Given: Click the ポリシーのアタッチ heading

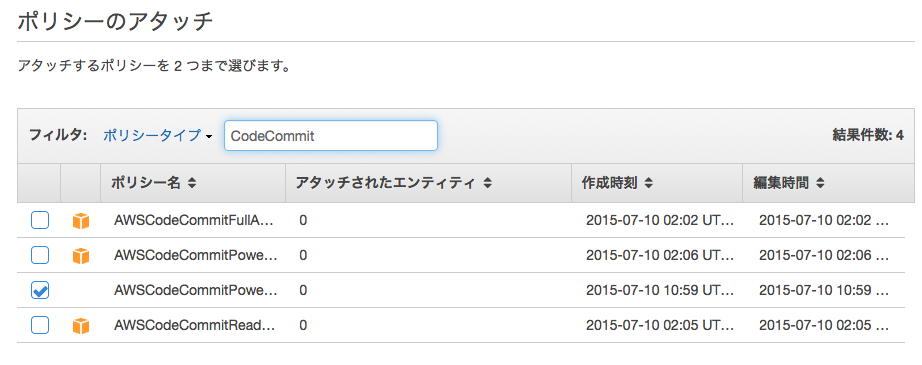Looking at the screenshot, I should [x=115, y=22].
